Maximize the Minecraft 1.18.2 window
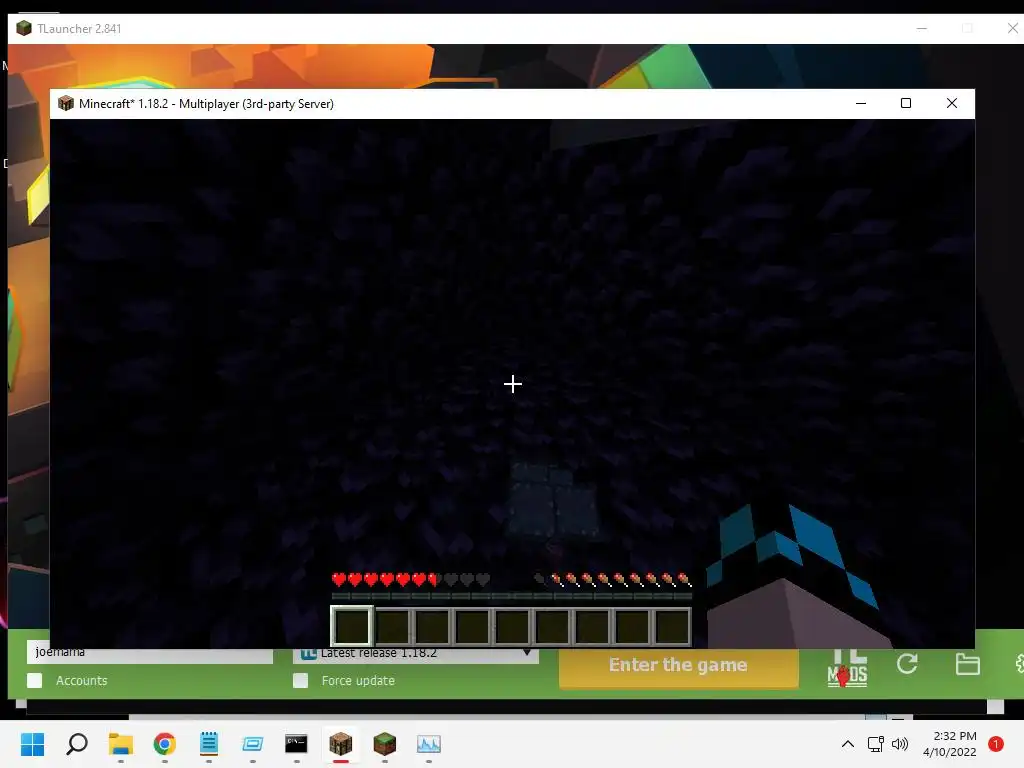 [906, 103]
